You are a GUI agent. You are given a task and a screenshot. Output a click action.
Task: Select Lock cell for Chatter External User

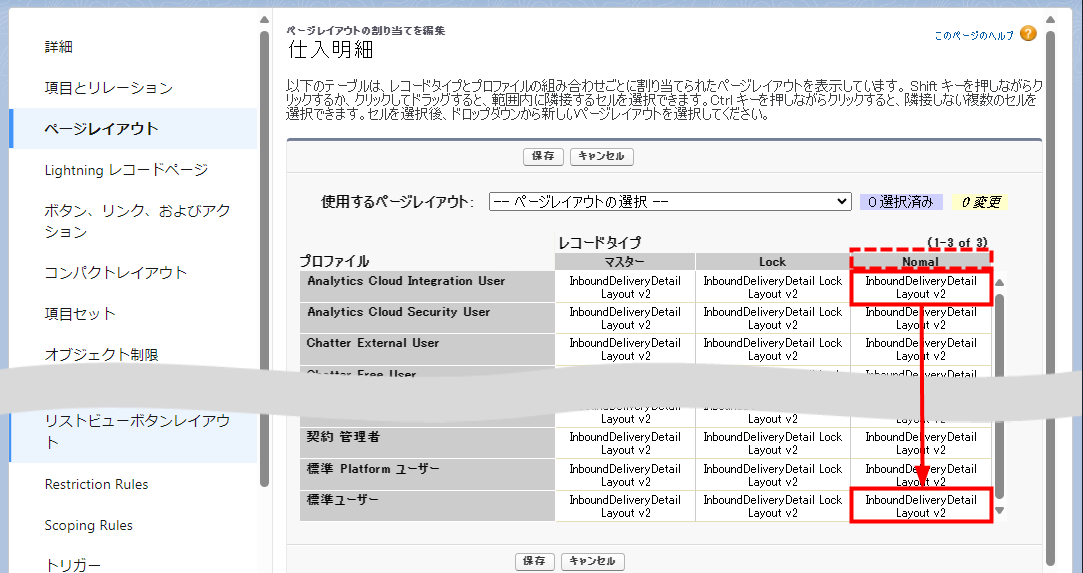772,349
